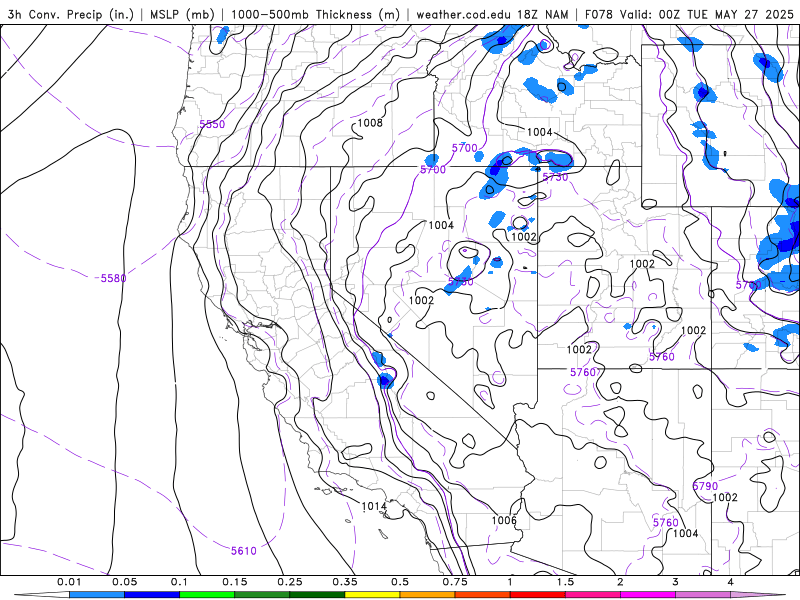Pick the red 1–1.5 legend swatch
The image size is (800, 600).
538,595
